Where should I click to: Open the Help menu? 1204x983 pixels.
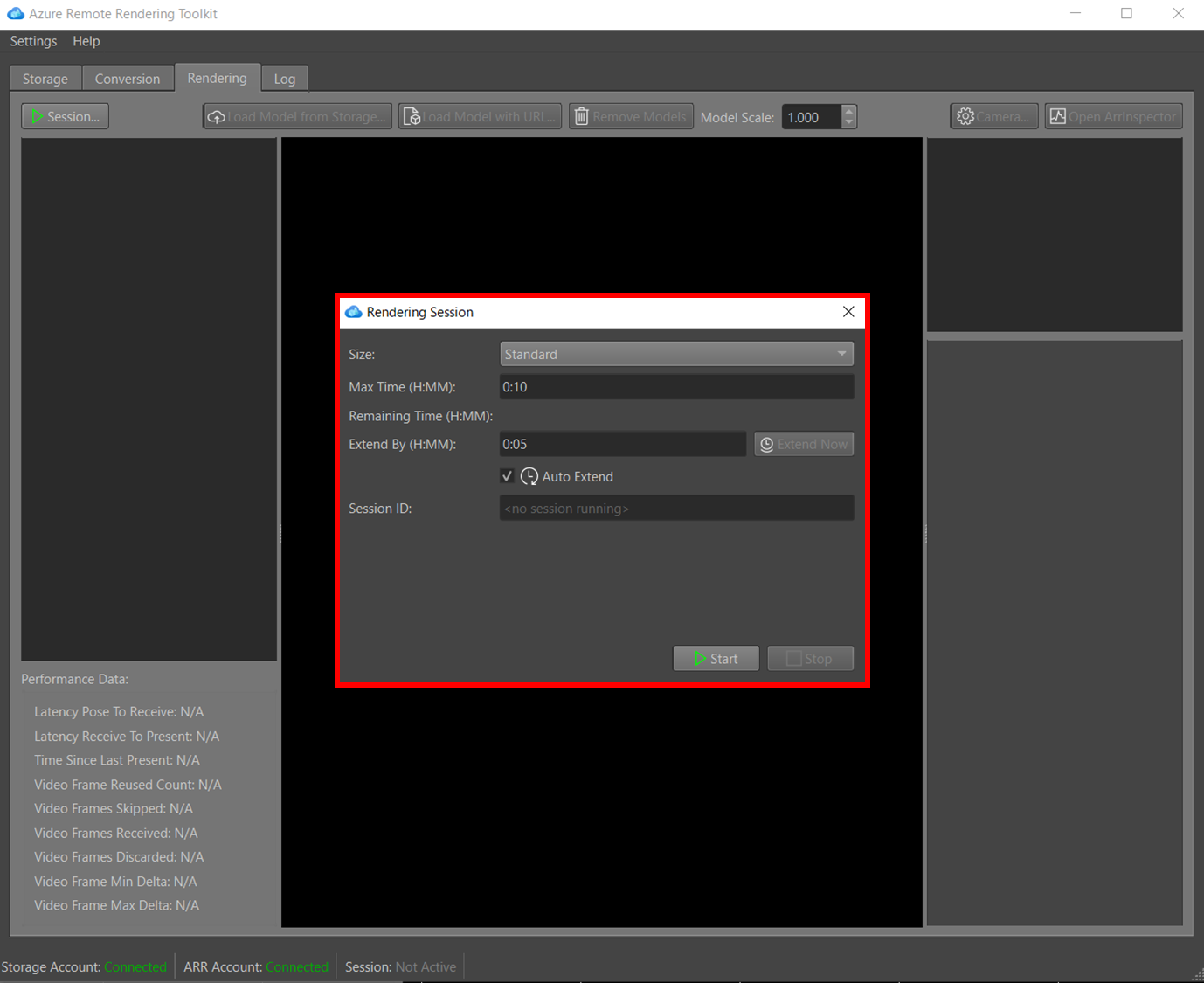86,40
